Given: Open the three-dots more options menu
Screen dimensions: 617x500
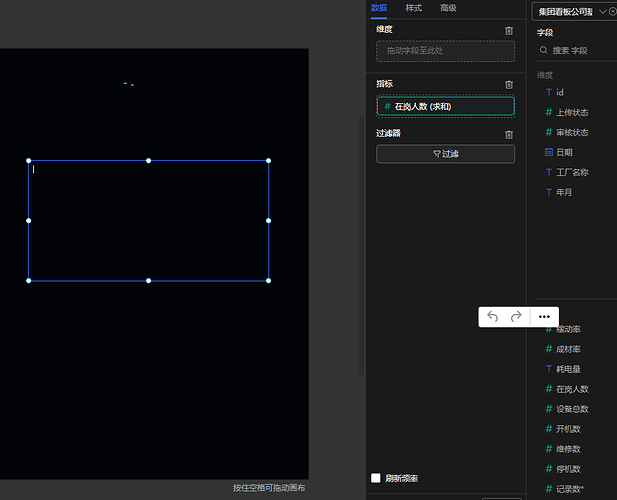Looking at the screenshot, I should click(544, 316).
